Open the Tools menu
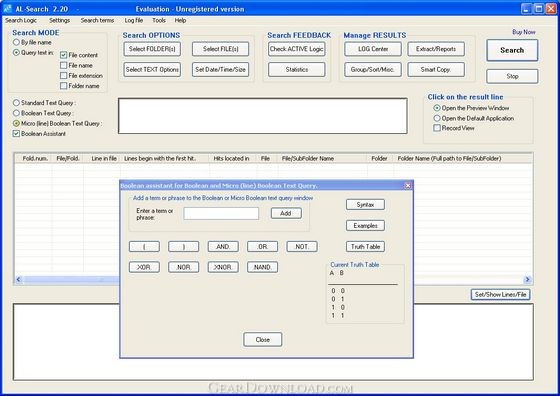This screenshot has width=560, height=396. (159, 20)
